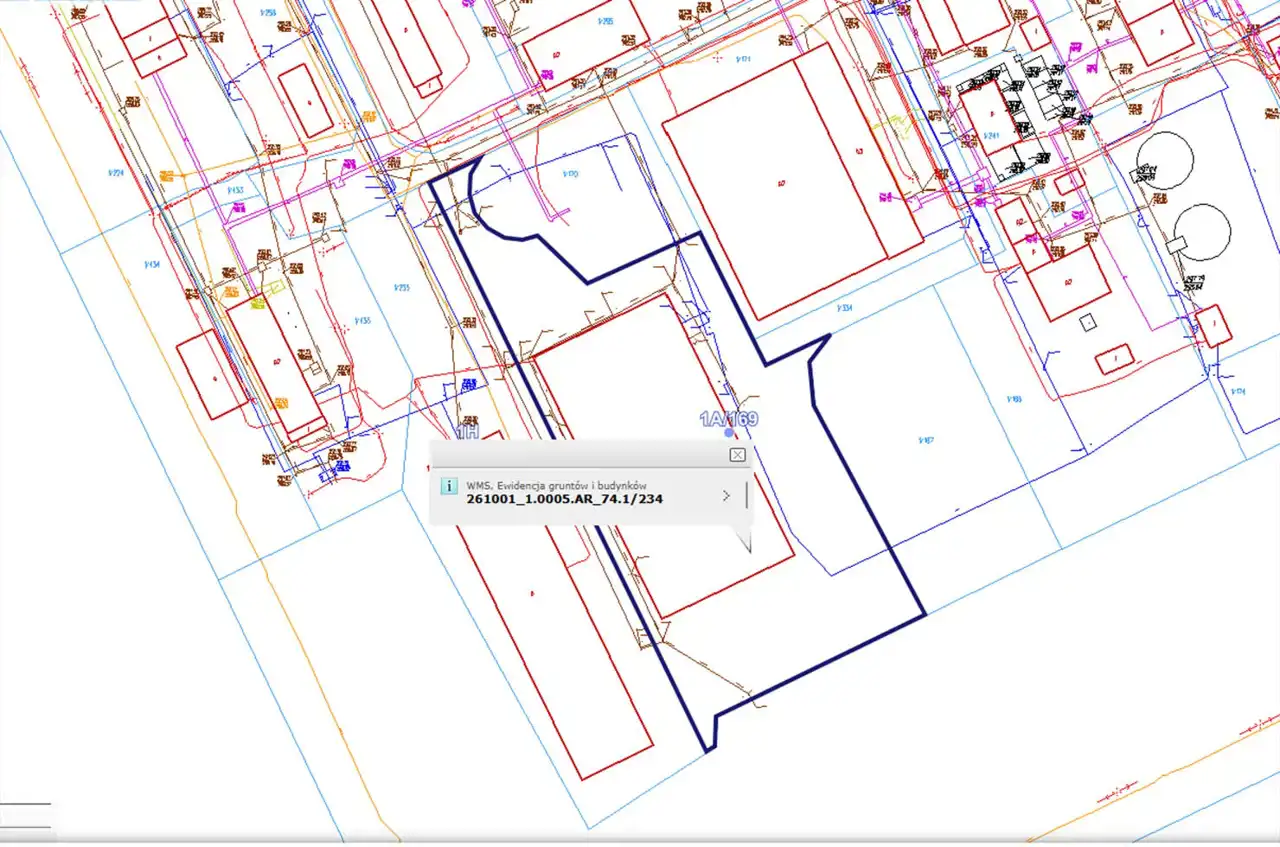Select the 1H map label
Viewport: 1280px width, 847px height.
467,432
